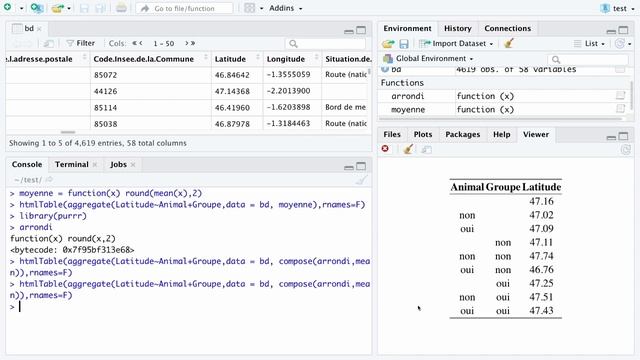Switch to the Terminal tab
Screen dimensions: 640x360
[71, 164]
